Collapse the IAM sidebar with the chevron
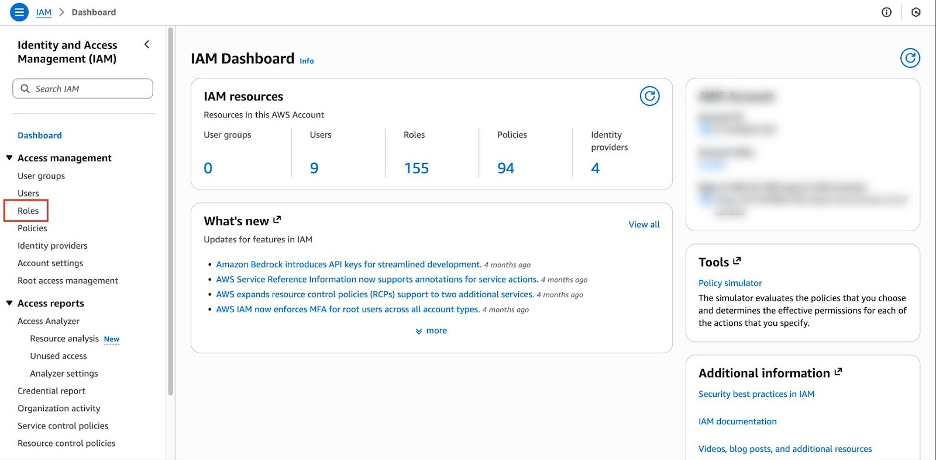 (147, 45)
